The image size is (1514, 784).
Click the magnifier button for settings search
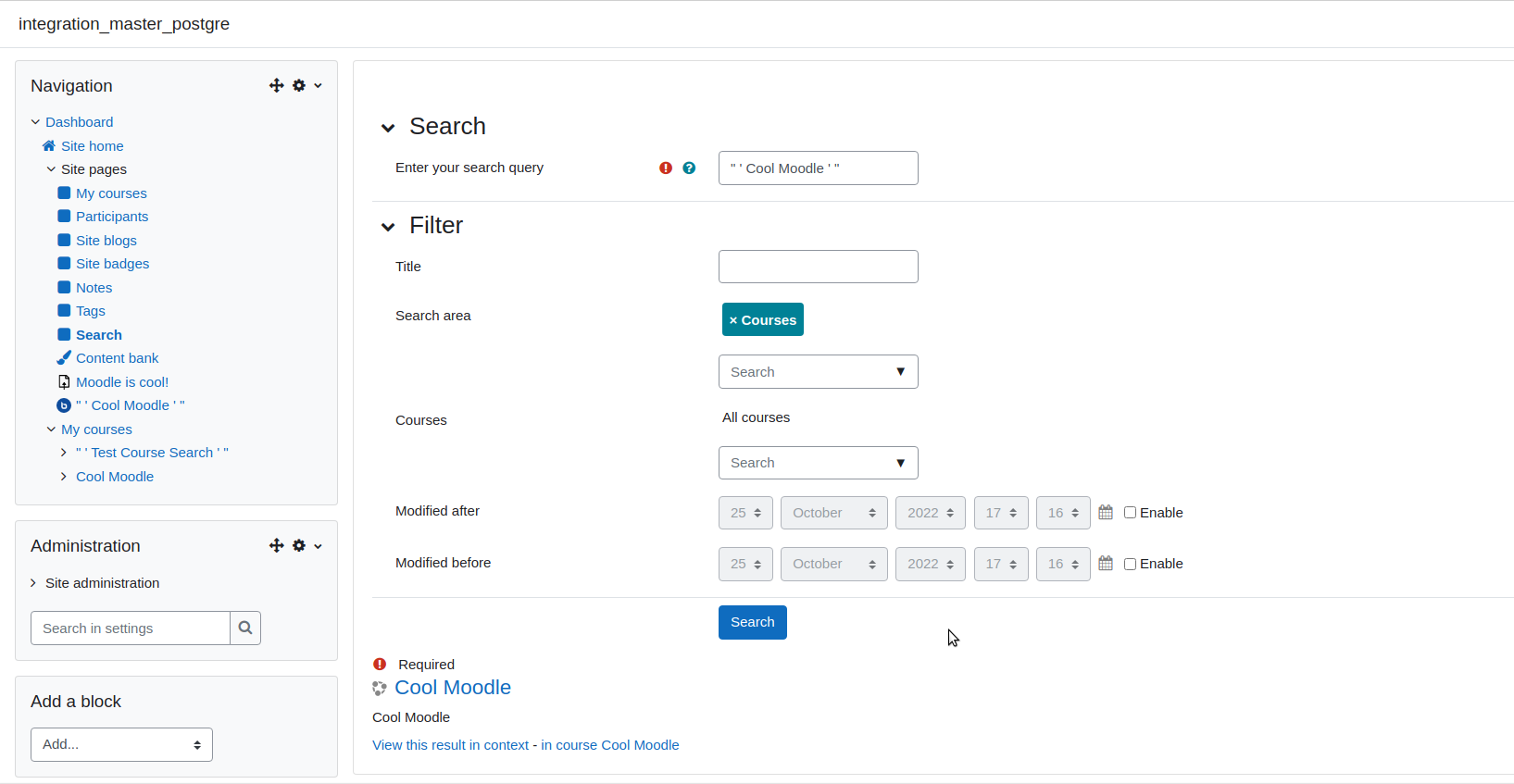coord(245,628)
